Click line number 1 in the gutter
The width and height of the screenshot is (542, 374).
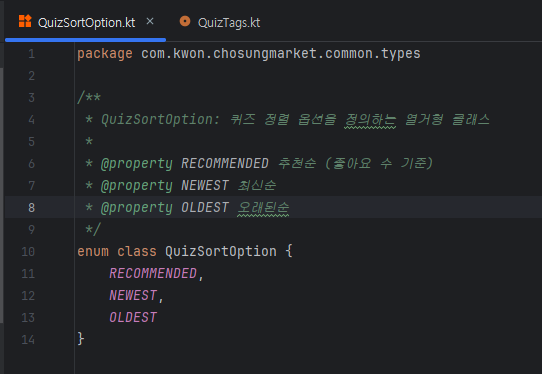click(31, 54)
